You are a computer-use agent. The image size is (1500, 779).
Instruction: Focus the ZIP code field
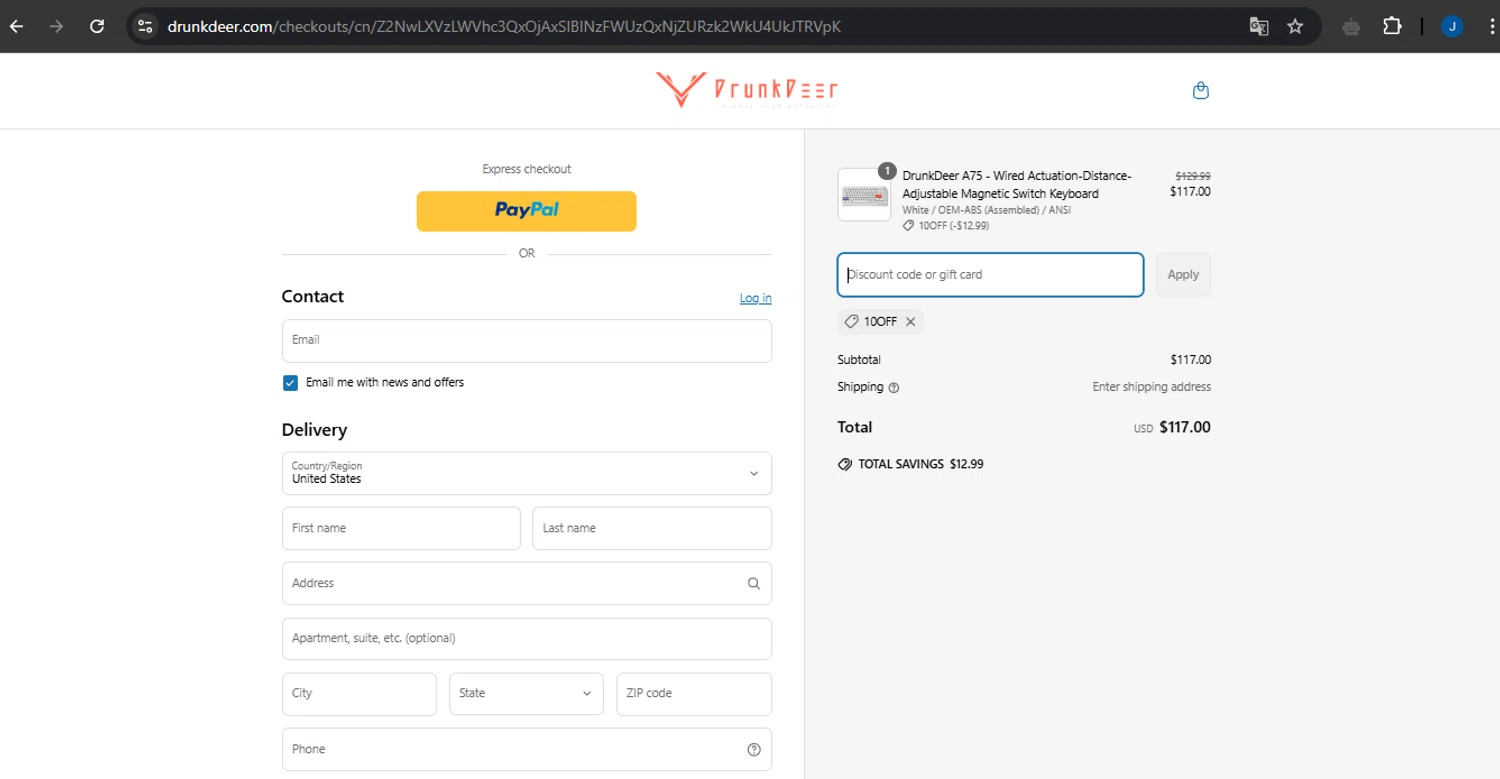coord(694,694)
